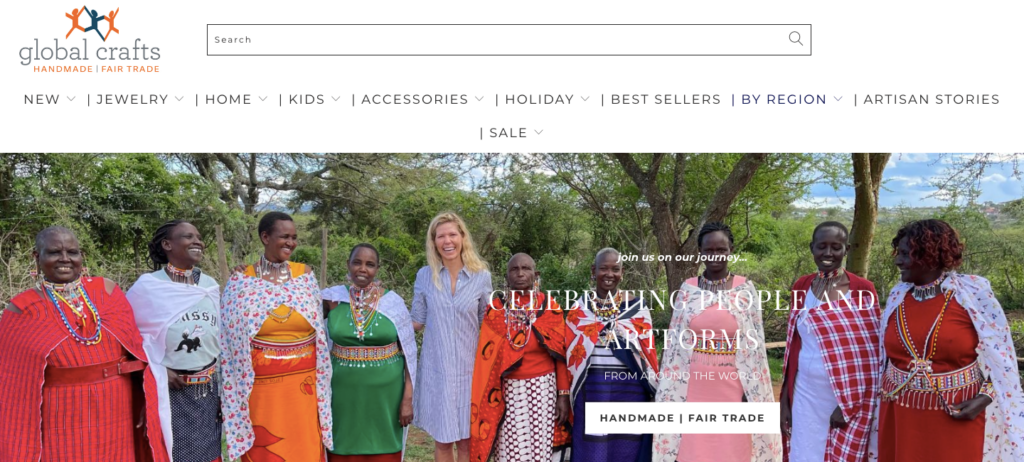Expand the SALE menu chevron
The height and width of the screenshot is (462, 1024).
pos(539,133)
